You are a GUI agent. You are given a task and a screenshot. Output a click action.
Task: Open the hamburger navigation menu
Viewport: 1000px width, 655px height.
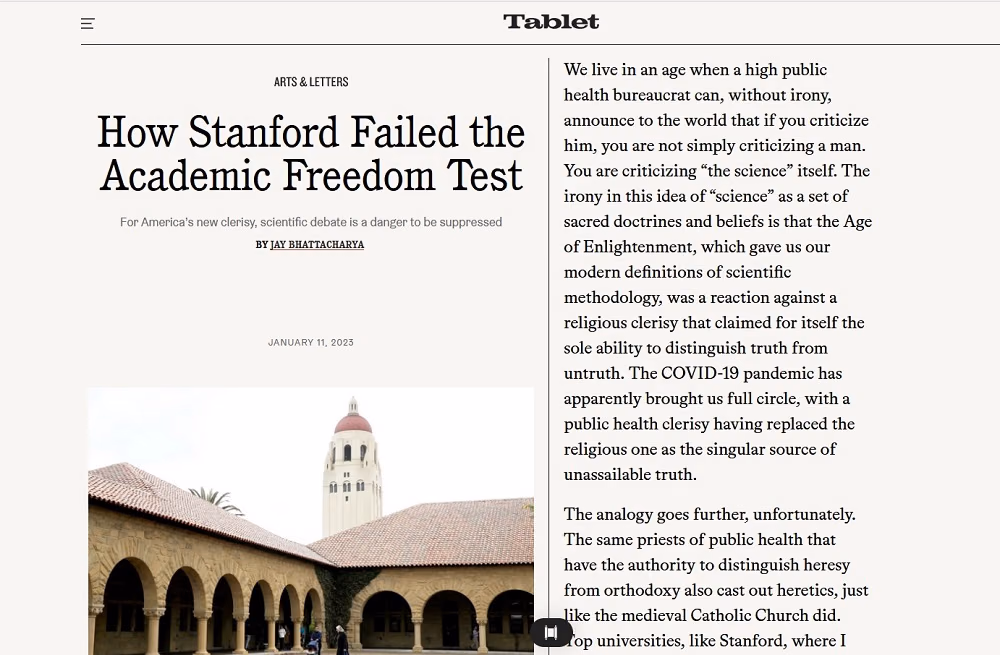[88, 24]
